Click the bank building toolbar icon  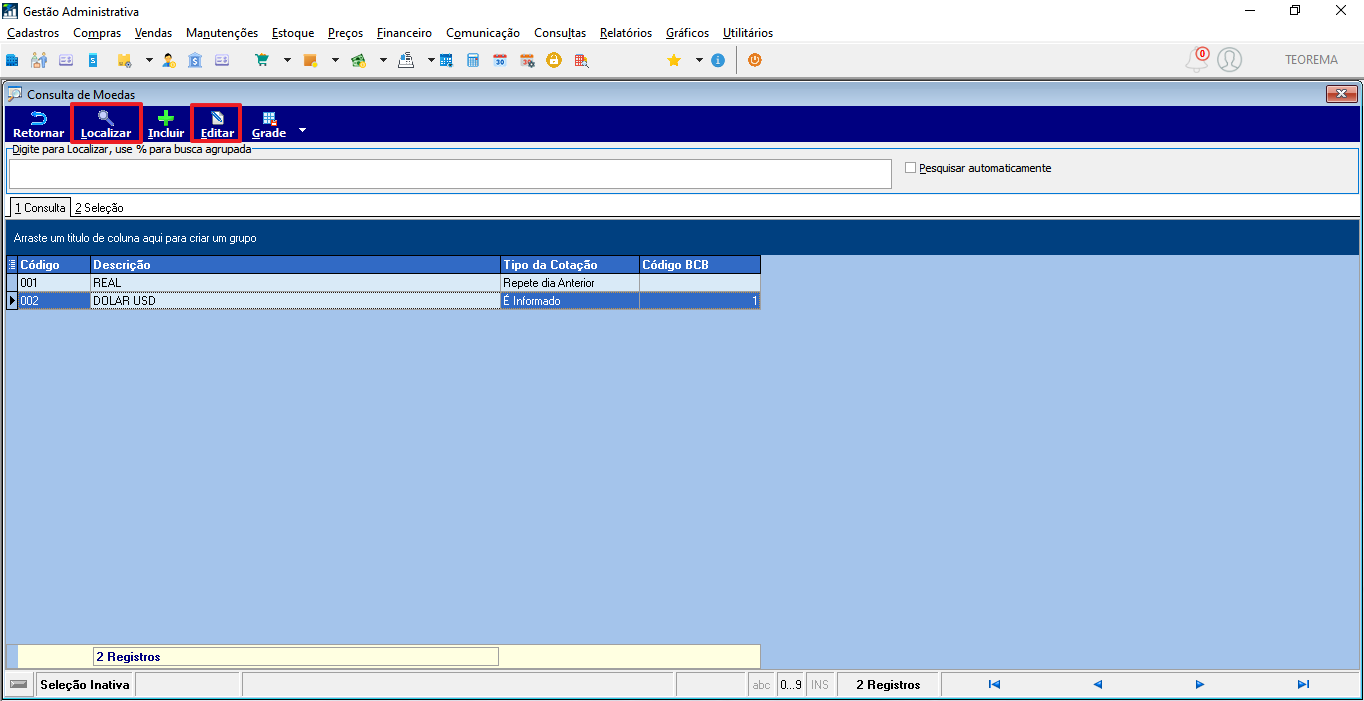[x=195, y=60]
